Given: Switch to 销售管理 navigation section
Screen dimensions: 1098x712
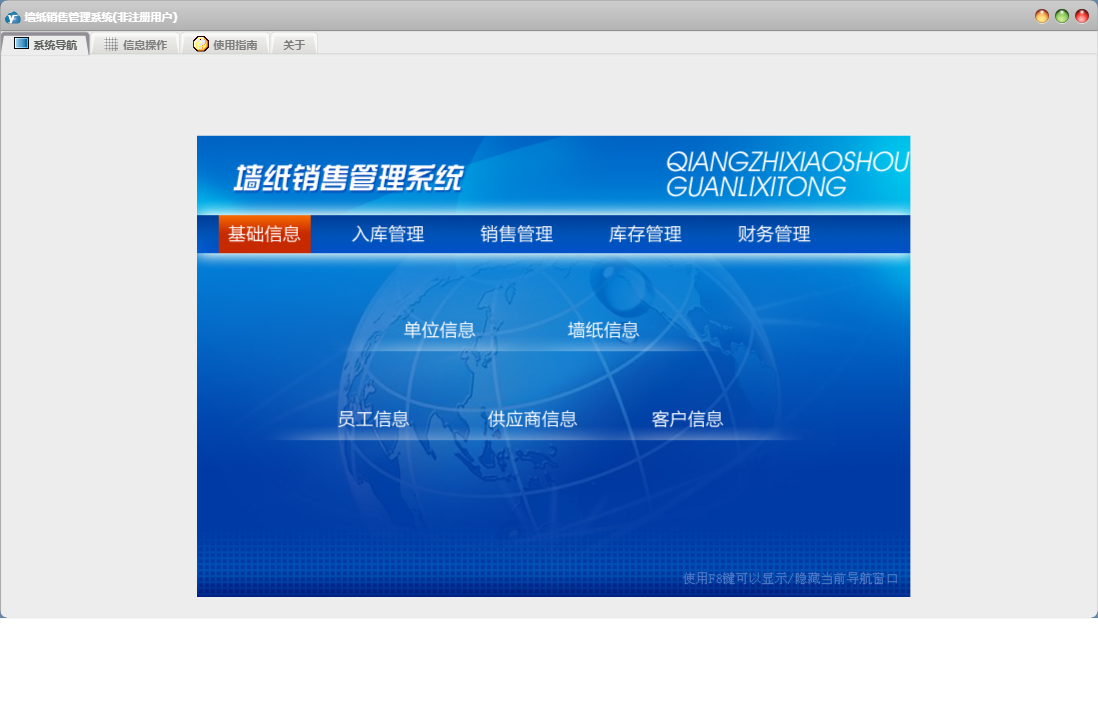Looking at the screenshot, I should click(x=517, y=234).
